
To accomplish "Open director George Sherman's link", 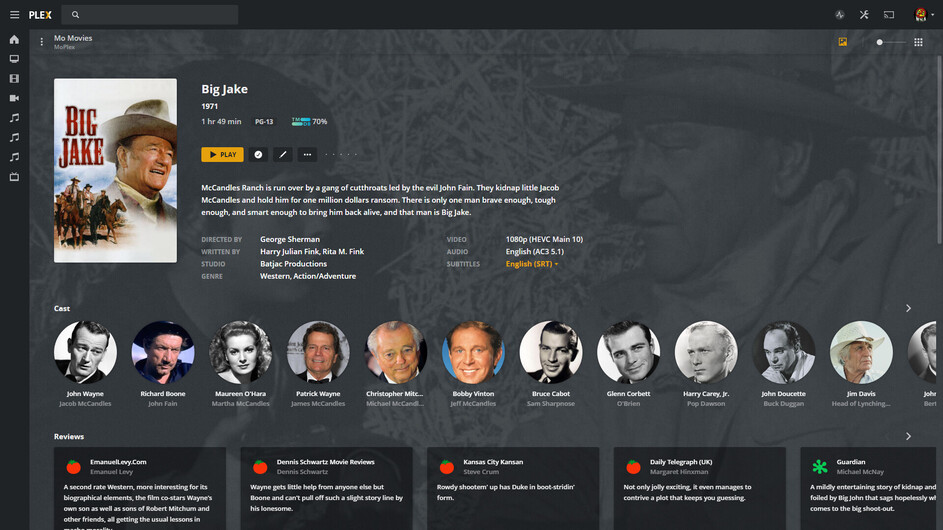I will pos(290,239).
